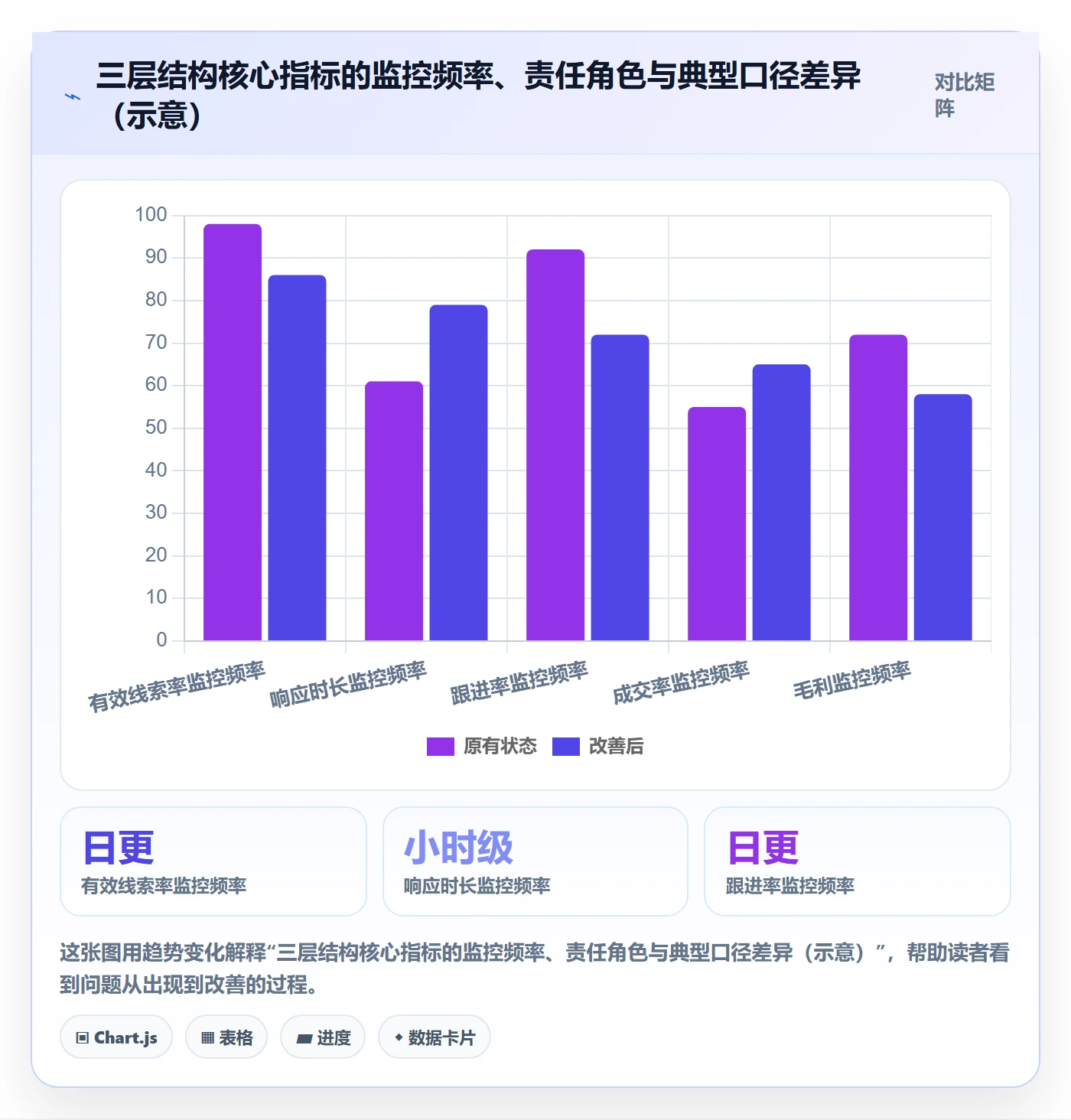Click the blue 改善后 bar for 毛利监控频率
The height and width of the screenshot is (1120, 1071).
942,517
